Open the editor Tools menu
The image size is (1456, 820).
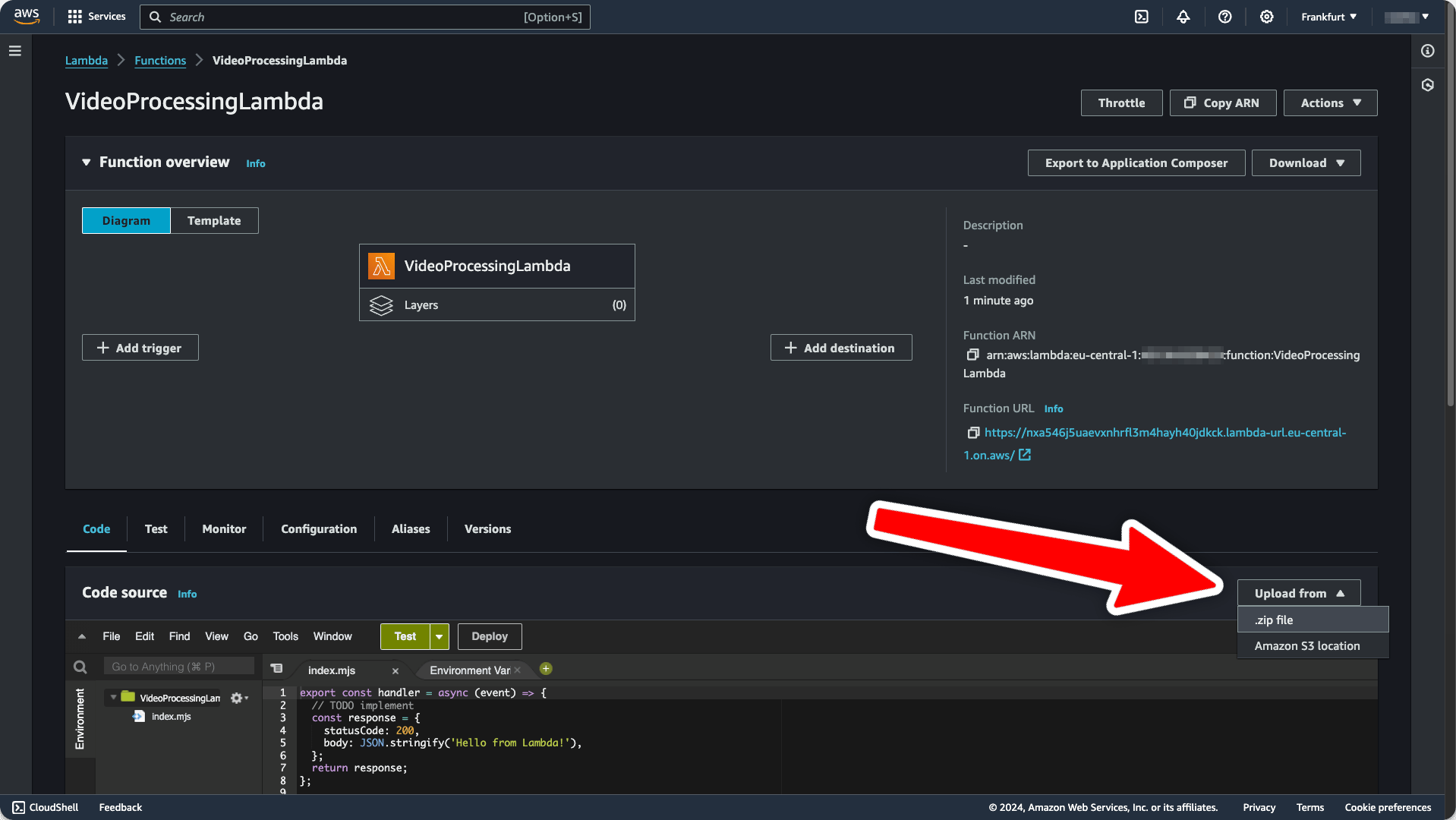point(285,637)
